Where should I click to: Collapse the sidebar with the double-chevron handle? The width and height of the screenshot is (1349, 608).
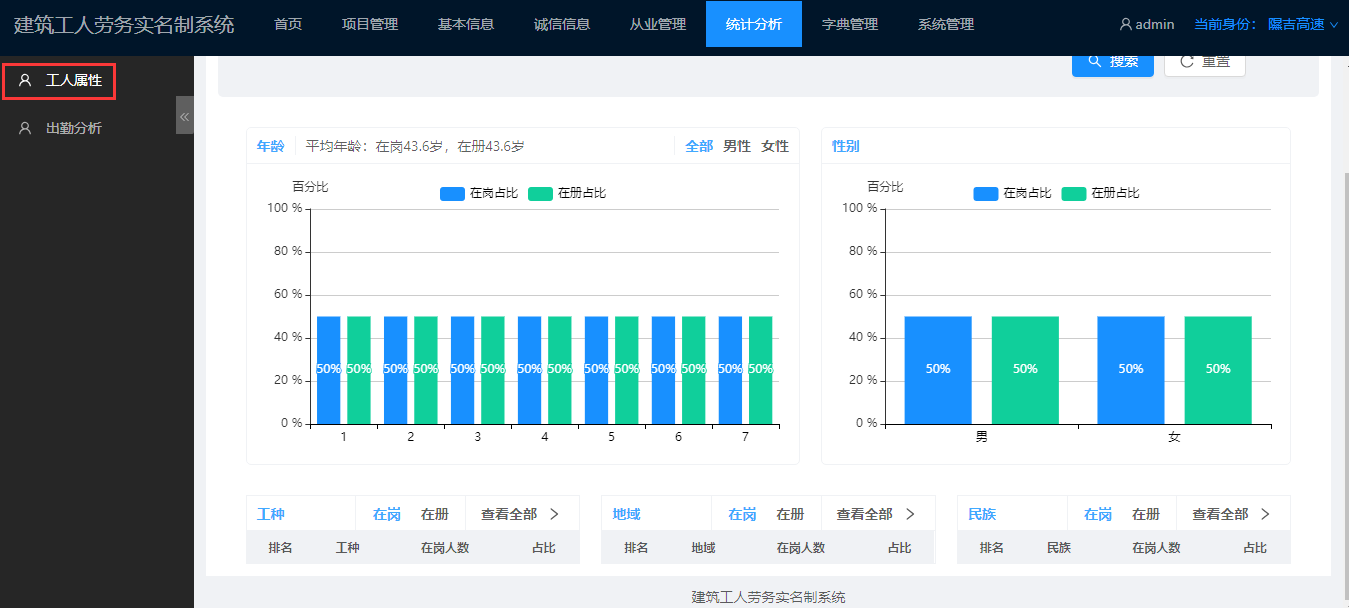(x=184, y=116)
